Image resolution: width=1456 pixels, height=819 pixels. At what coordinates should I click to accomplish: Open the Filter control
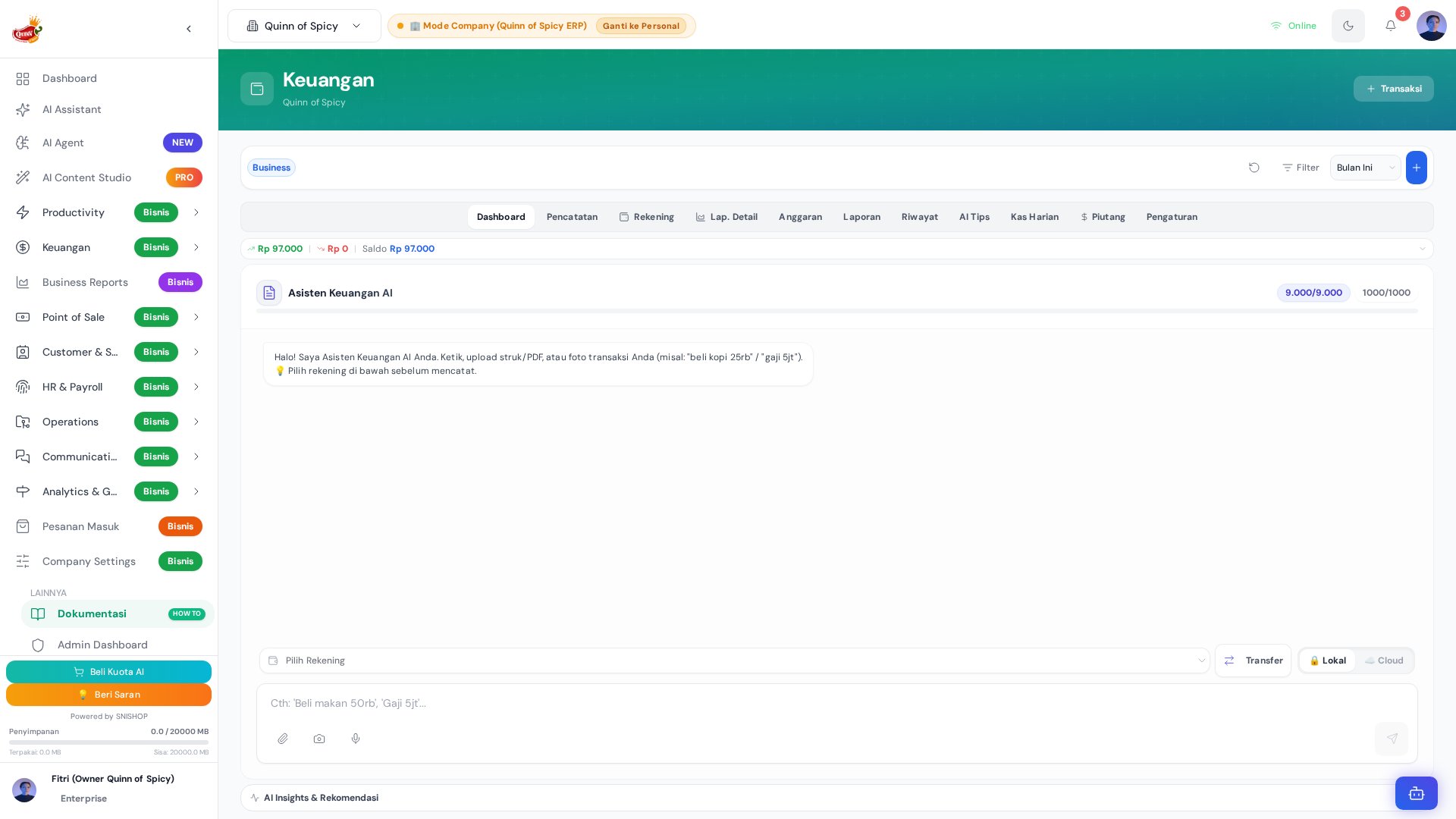tap(1301, 168)
